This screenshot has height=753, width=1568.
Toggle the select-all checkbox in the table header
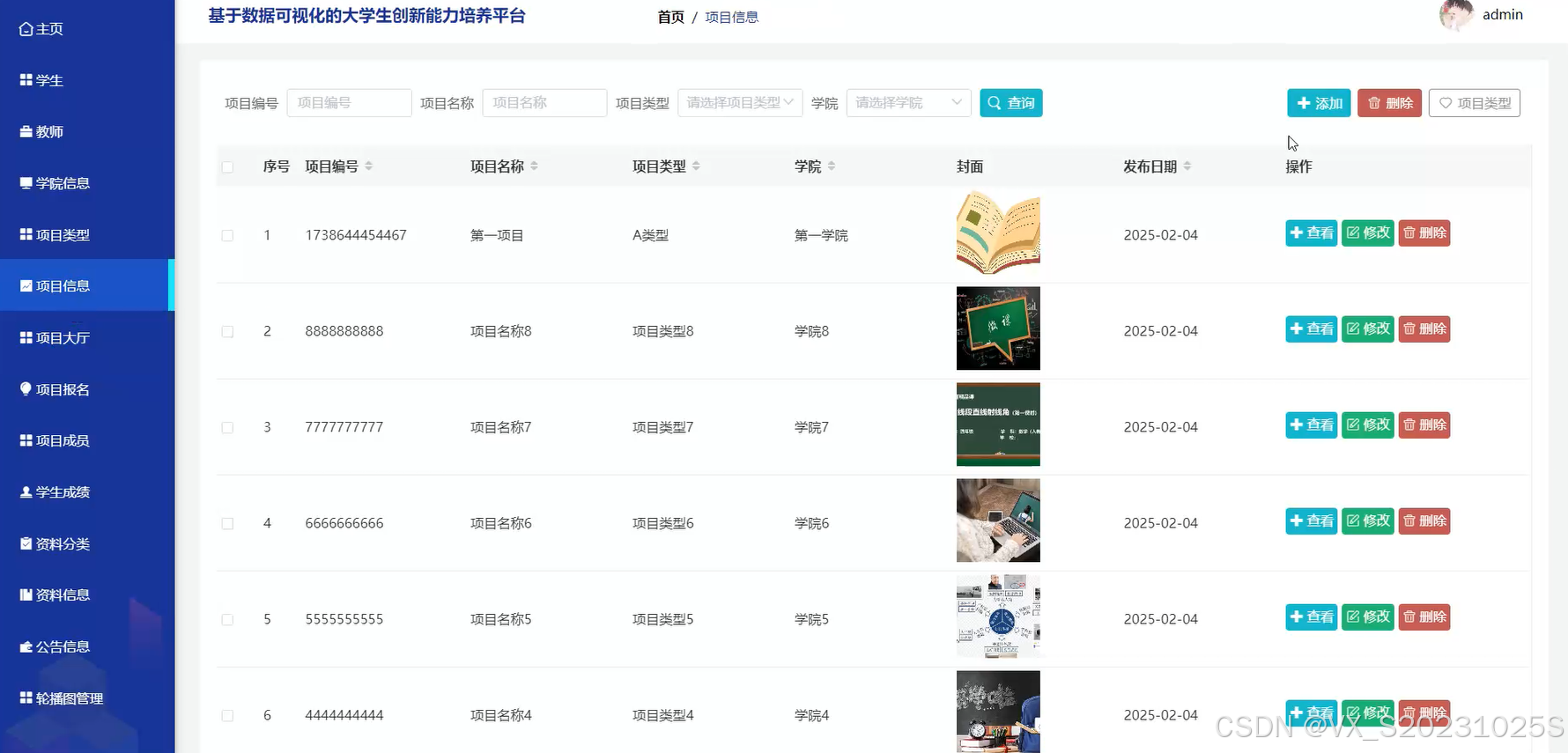tap(227, 166)
